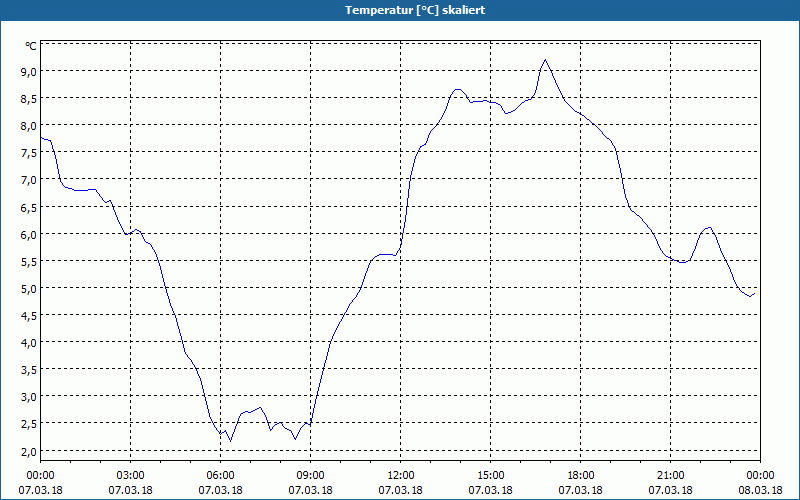
Task: Click the 03:00 time label
Action: 131,476
